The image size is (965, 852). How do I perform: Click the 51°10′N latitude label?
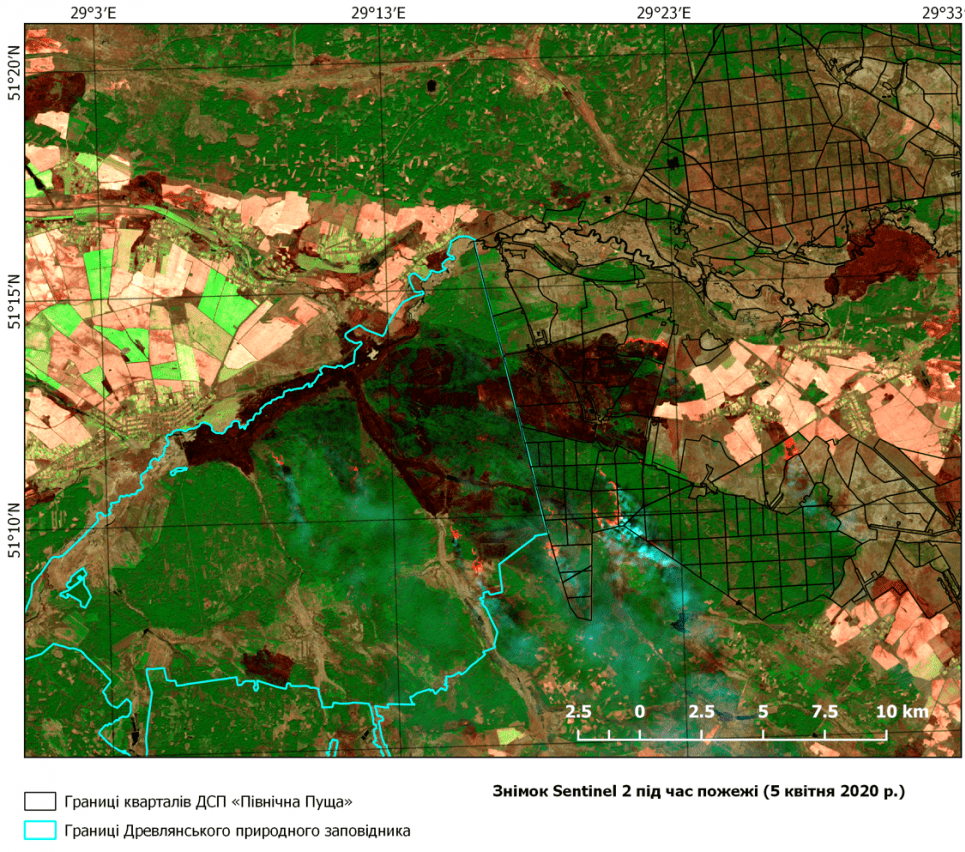[x=13, y=530]
